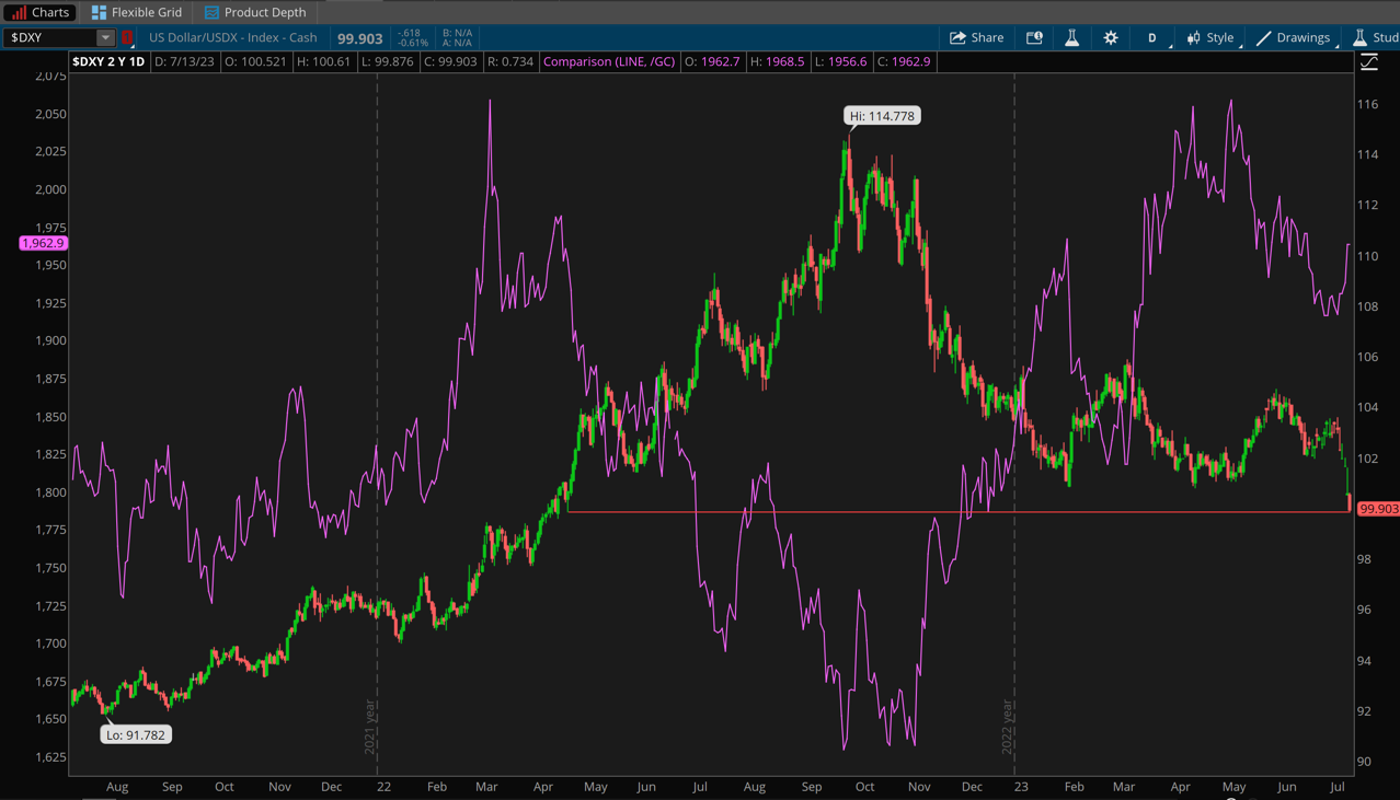Open the Charts tab
This screenshot has height=800, width=1400.
[x=39, y=12]
